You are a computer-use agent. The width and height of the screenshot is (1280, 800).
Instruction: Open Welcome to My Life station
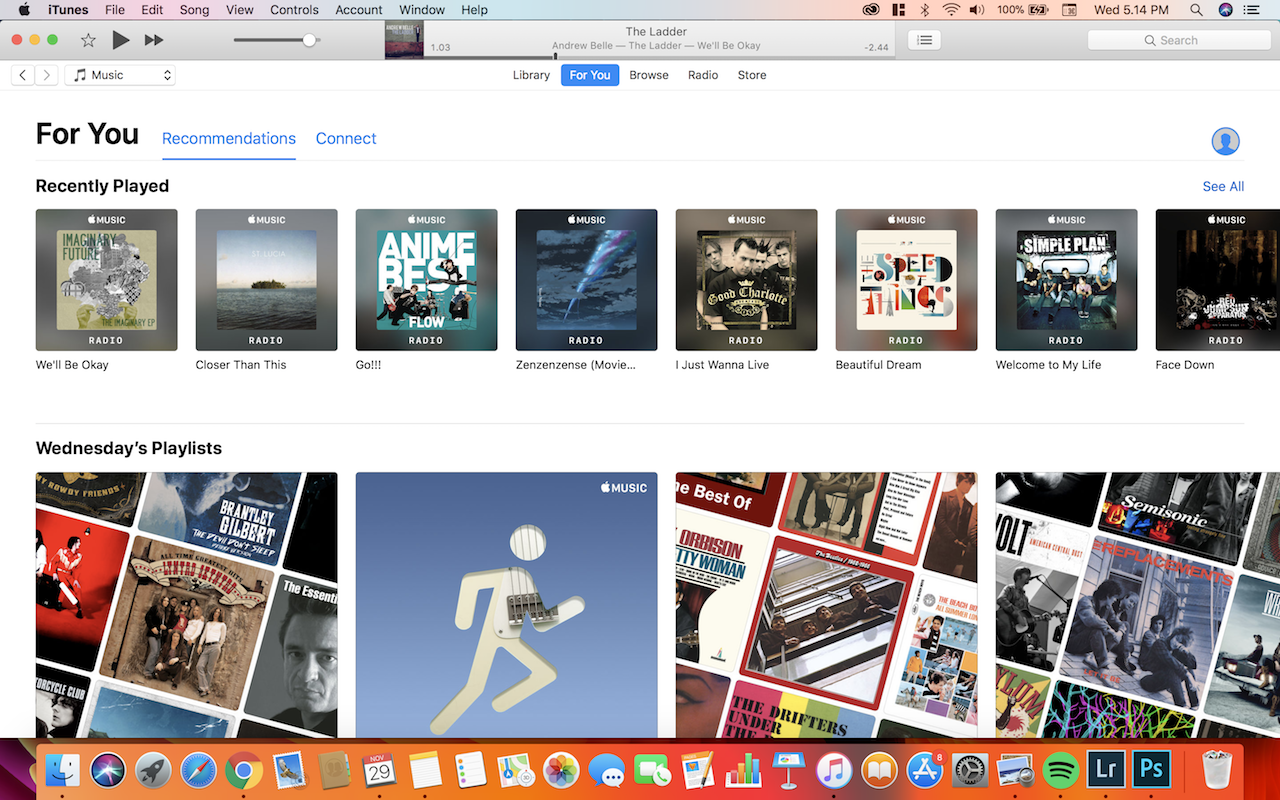[x=1066, y=280]
